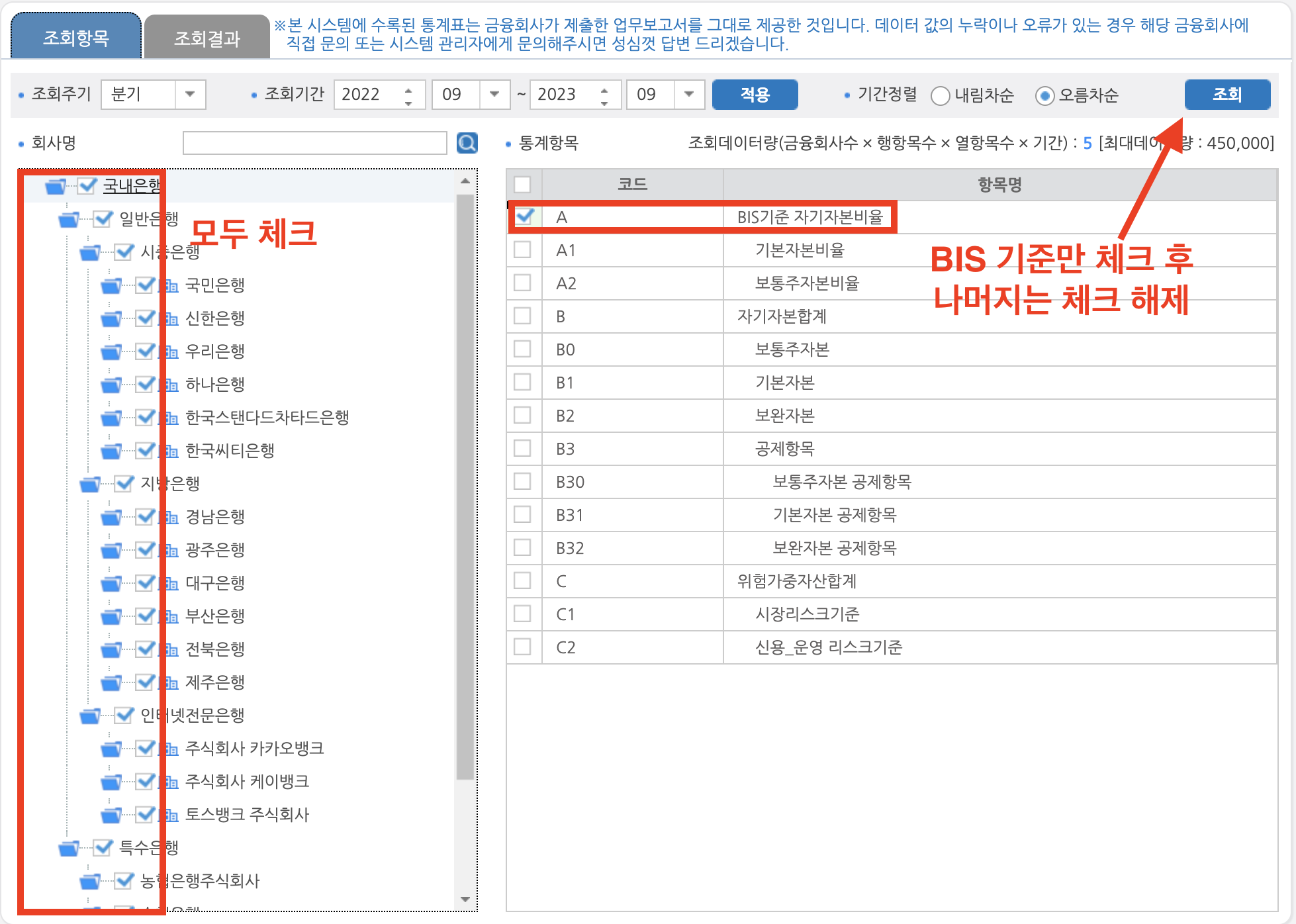Open the starting month 09 dropdown
The height and width of the screenshot is (924, 1296).
point(494,94)
